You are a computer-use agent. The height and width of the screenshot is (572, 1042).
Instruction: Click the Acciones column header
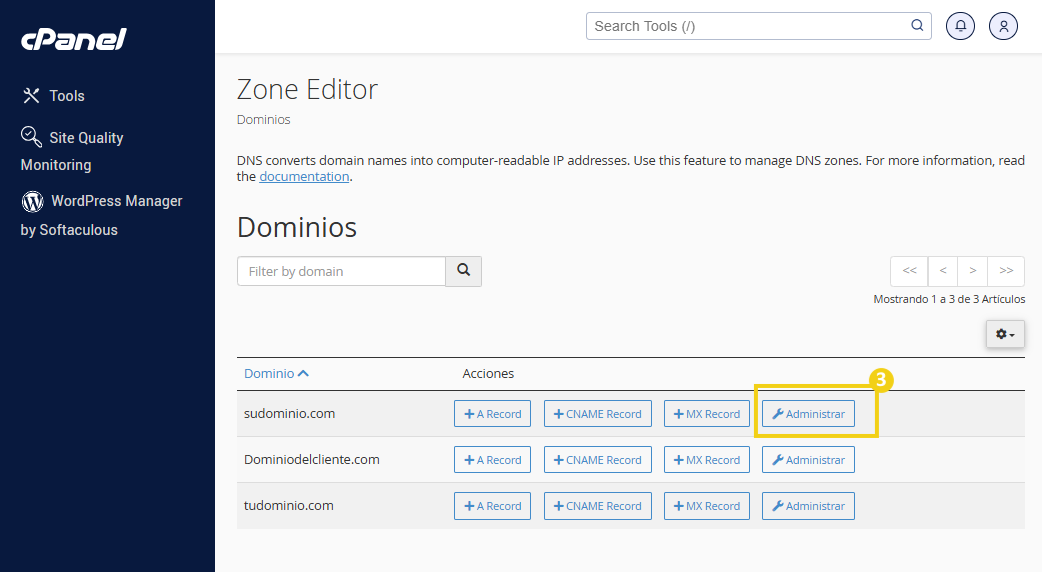[x=488, y=373]
